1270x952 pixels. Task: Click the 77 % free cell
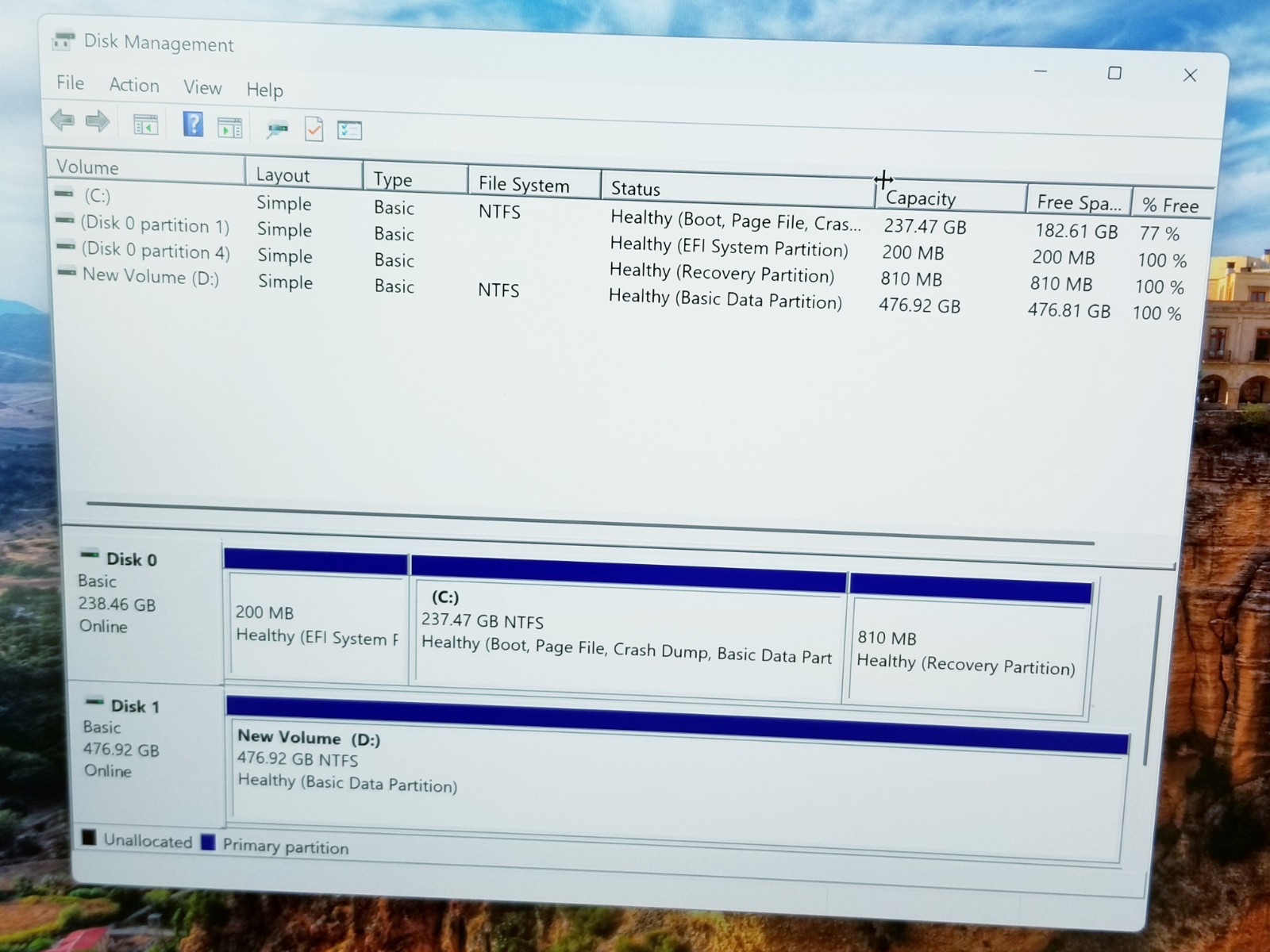click(x=1160, y=233)
